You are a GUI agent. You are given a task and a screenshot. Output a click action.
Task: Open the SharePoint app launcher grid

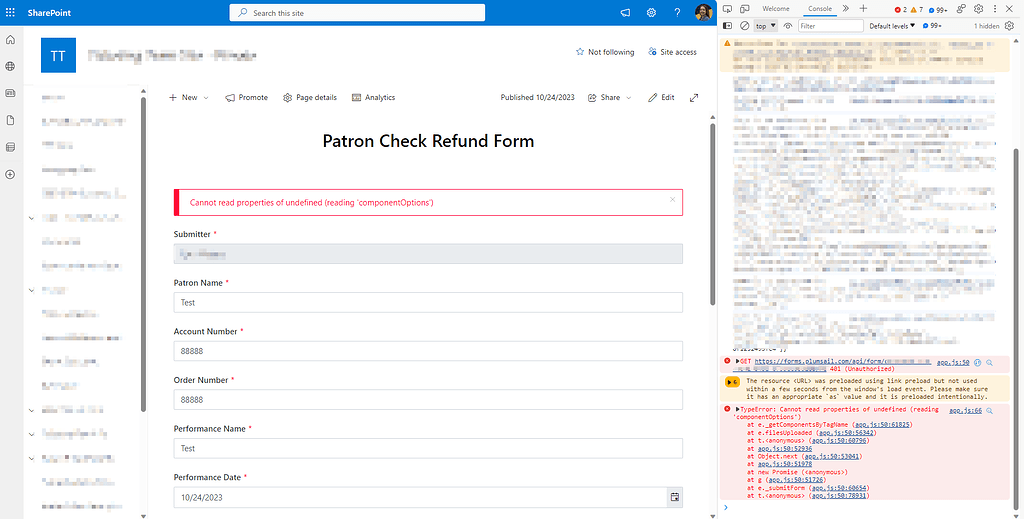click(12, 13)
